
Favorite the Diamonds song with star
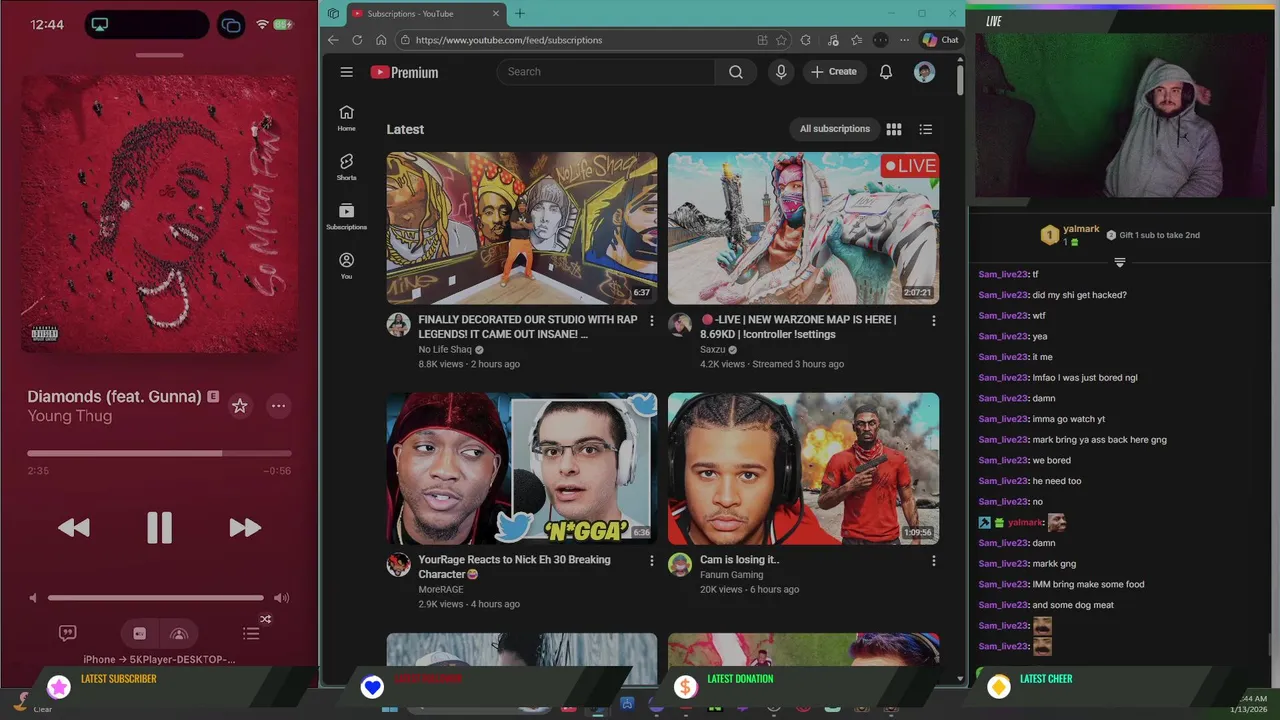(x=239, y=405)
